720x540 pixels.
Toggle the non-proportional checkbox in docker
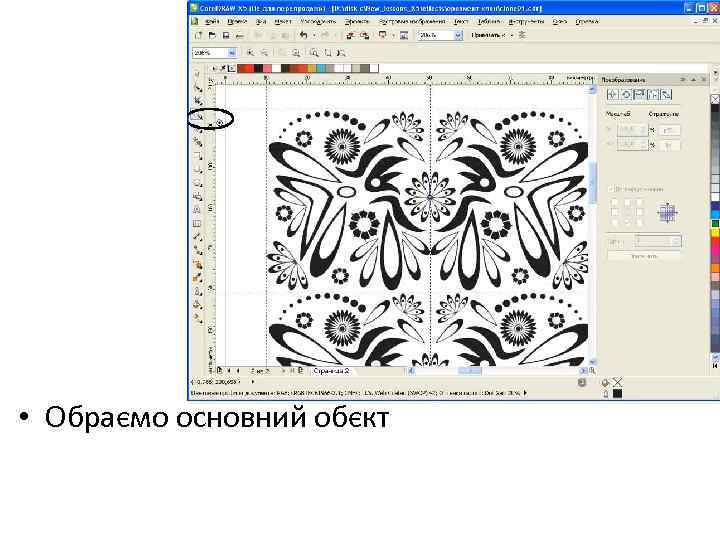(x=611, y=189)
